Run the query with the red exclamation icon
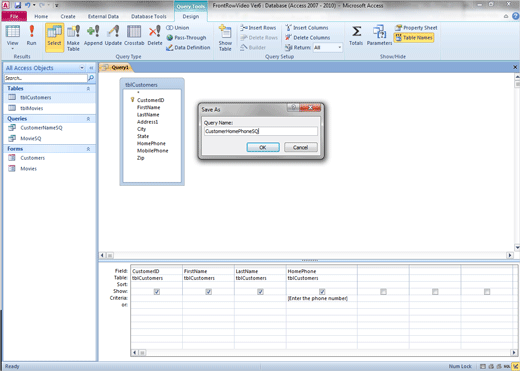The image size is (520, 371). [x=31, y=35]
